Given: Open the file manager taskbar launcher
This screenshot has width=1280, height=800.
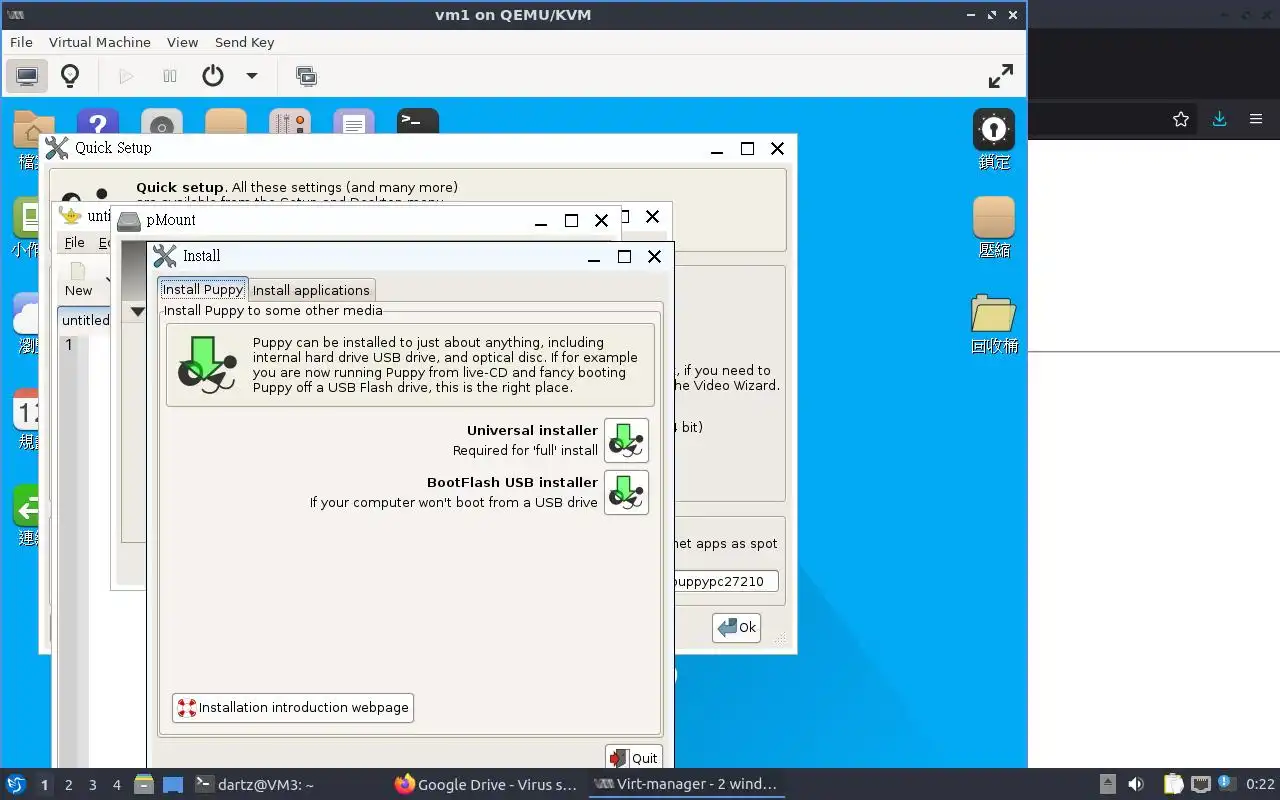Looking at the screenshot, I should pyautogui.click(x=144, y=785).
